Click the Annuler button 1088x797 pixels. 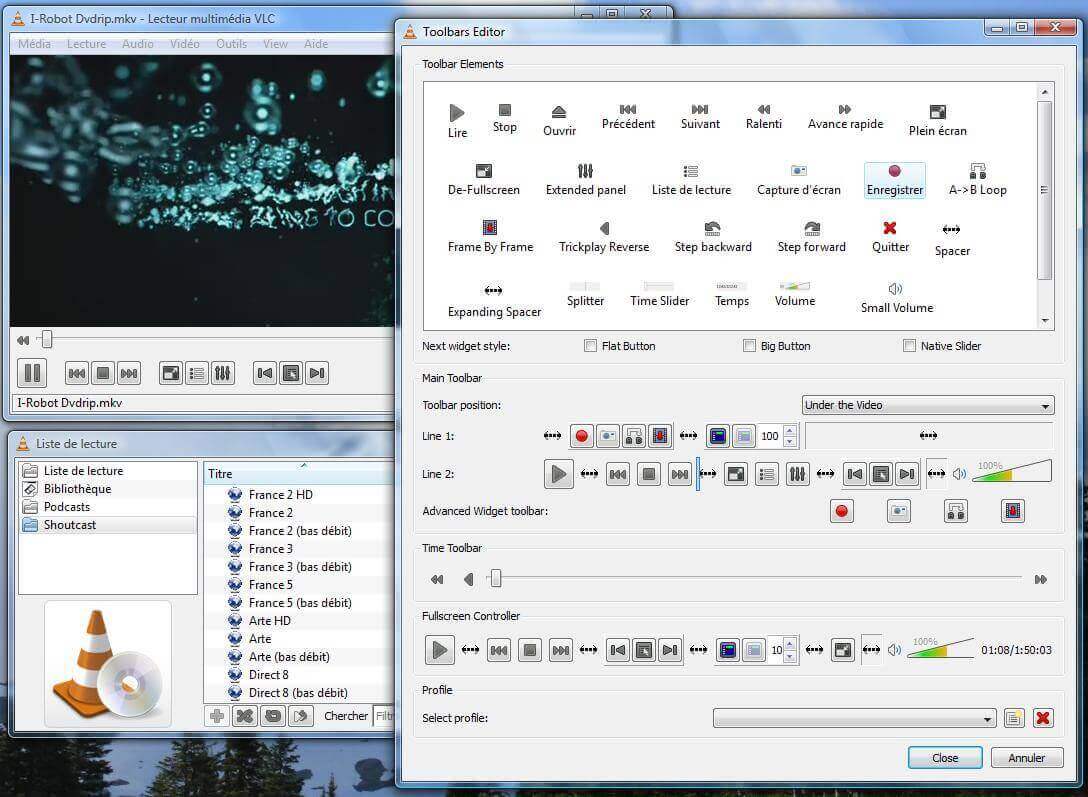(x=1026, y=757)
